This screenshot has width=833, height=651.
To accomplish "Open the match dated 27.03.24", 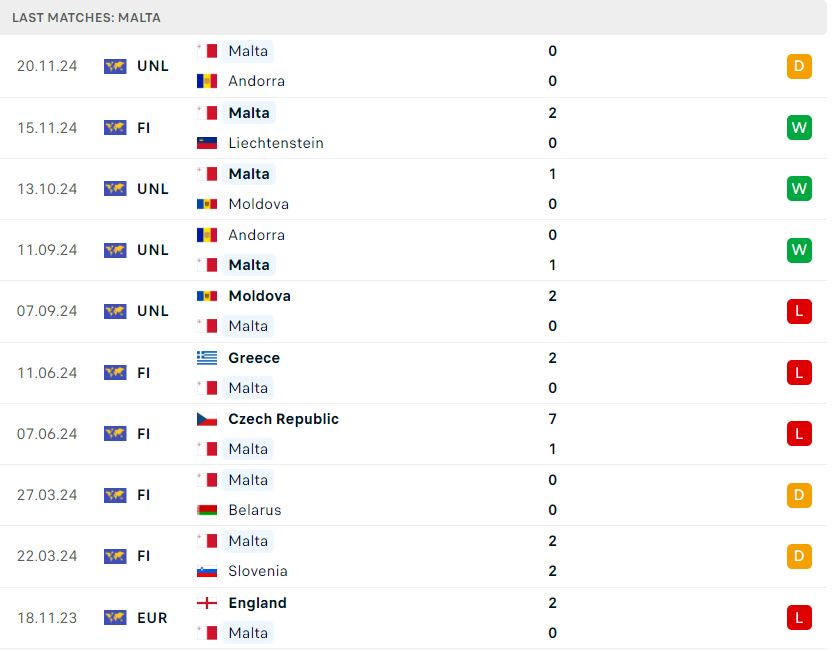I will [x=413, y=495].
